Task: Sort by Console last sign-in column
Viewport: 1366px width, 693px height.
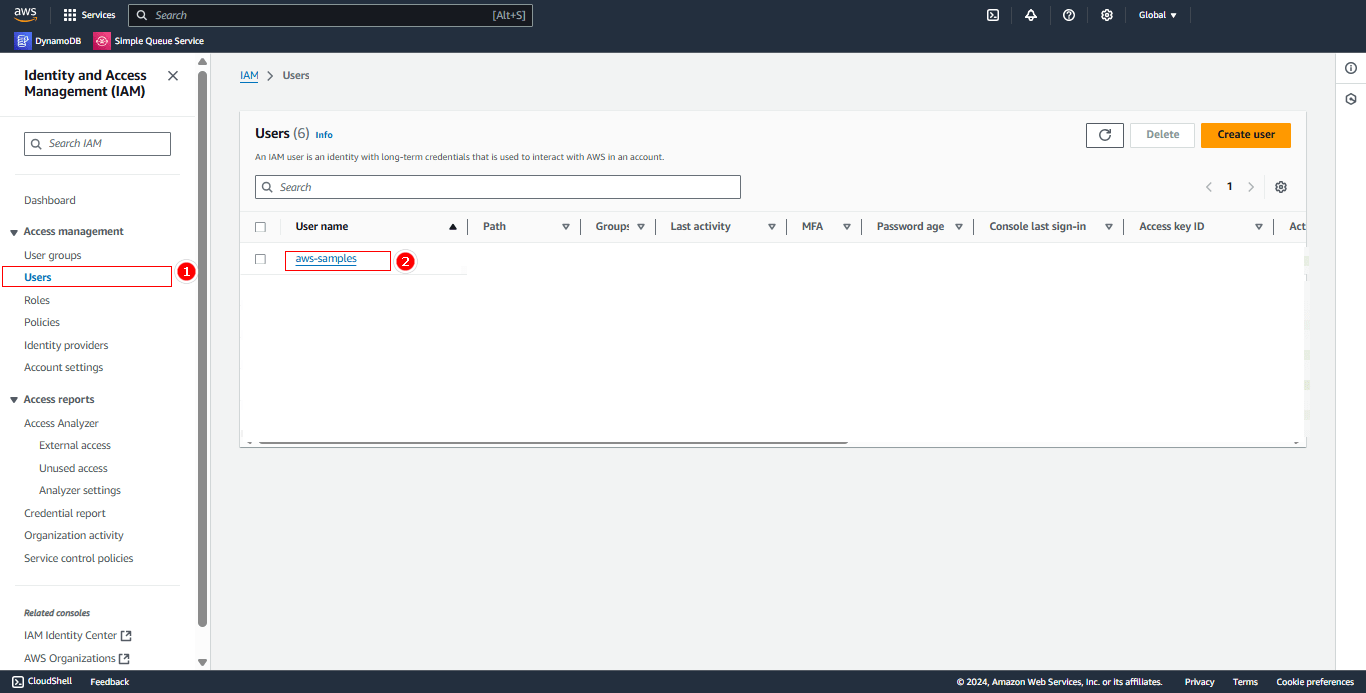Action: (x=1109, y=227)
